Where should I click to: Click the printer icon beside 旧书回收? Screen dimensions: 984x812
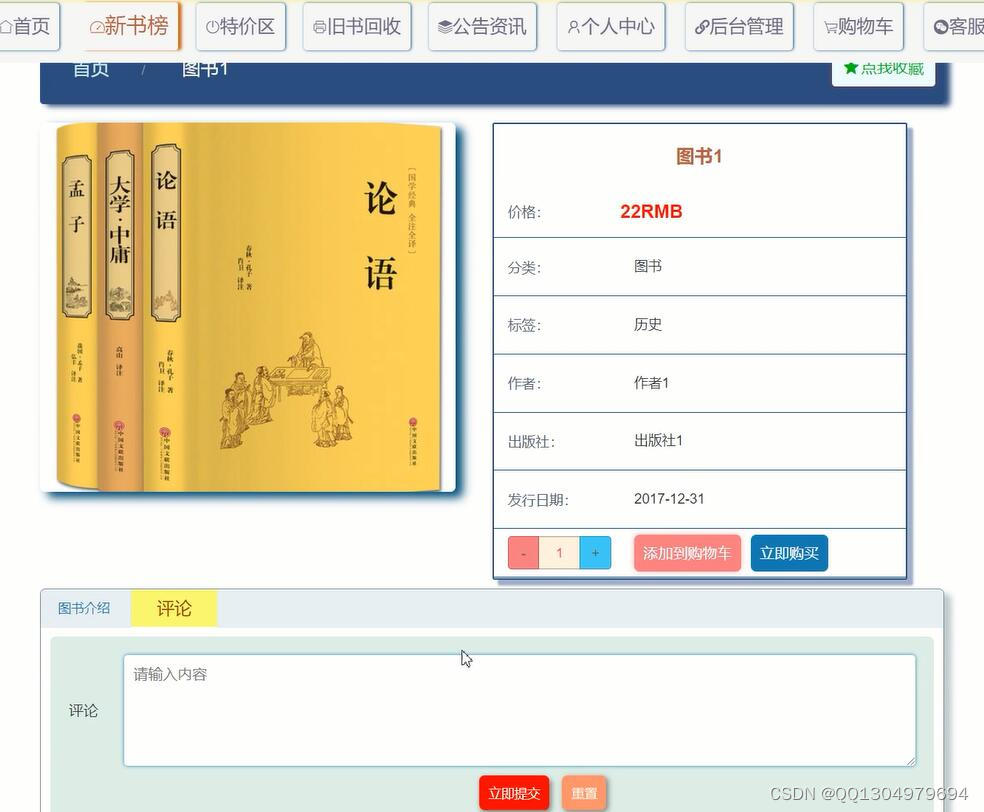point(319,27)
